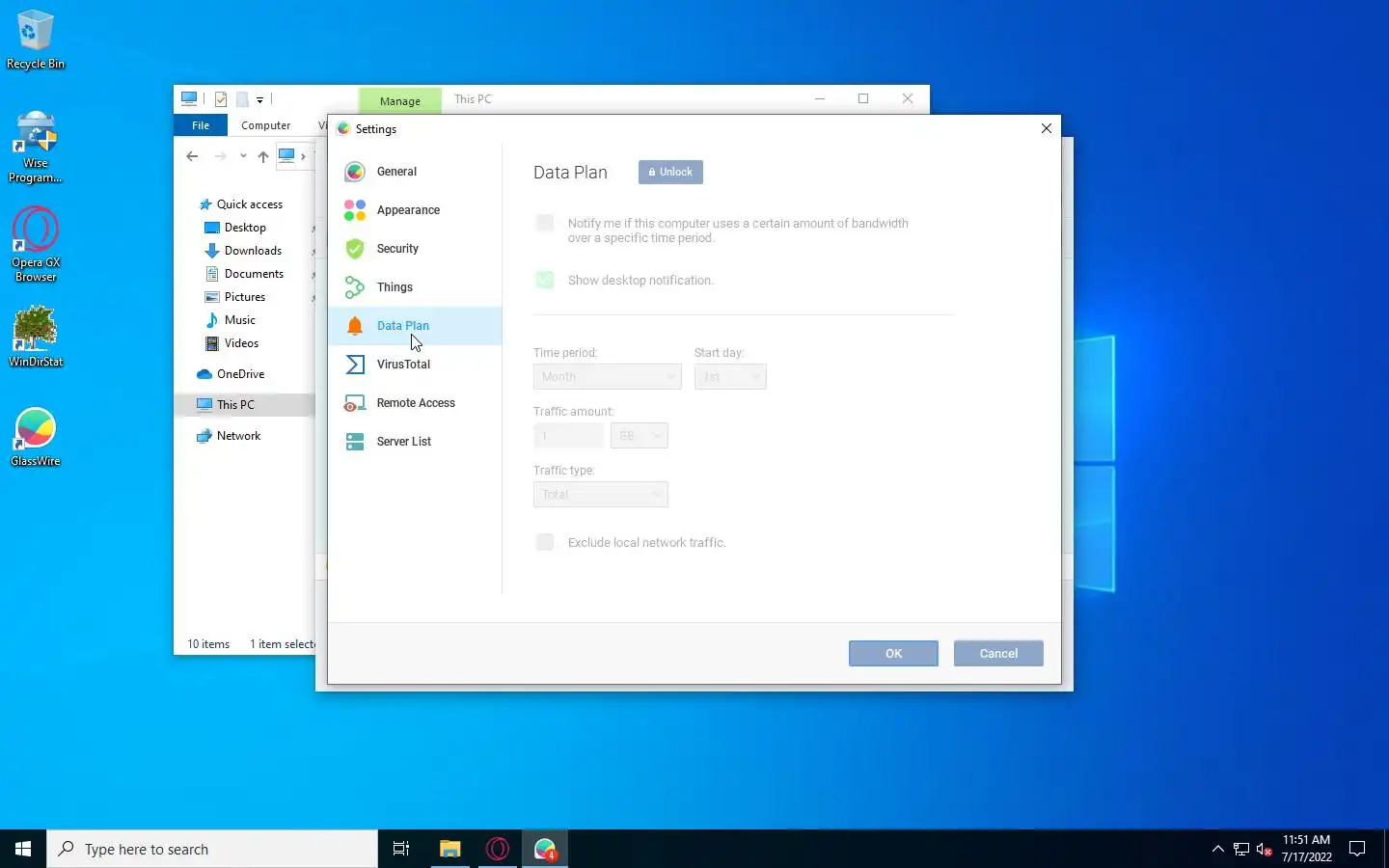Go up one level in File Explorer
The image size is (1389, 868).
tap(263, 156)
